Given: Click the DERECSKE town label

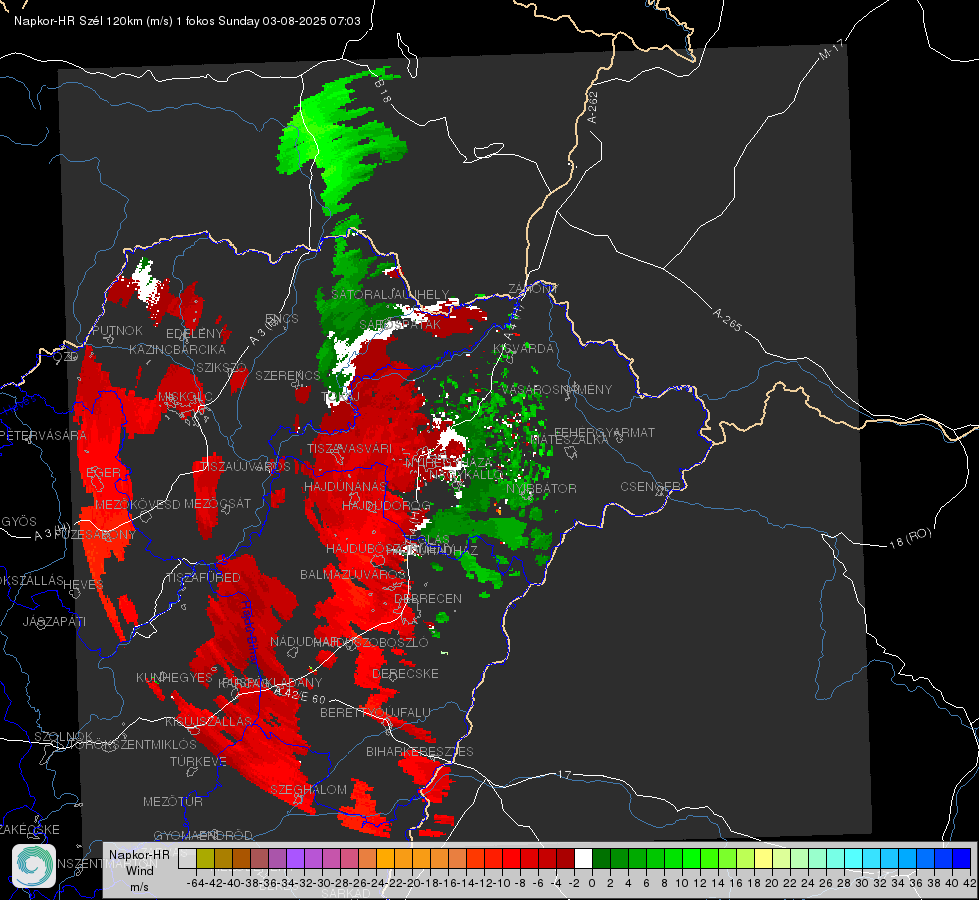Looking at the screenshot, I should pos(405,674).
